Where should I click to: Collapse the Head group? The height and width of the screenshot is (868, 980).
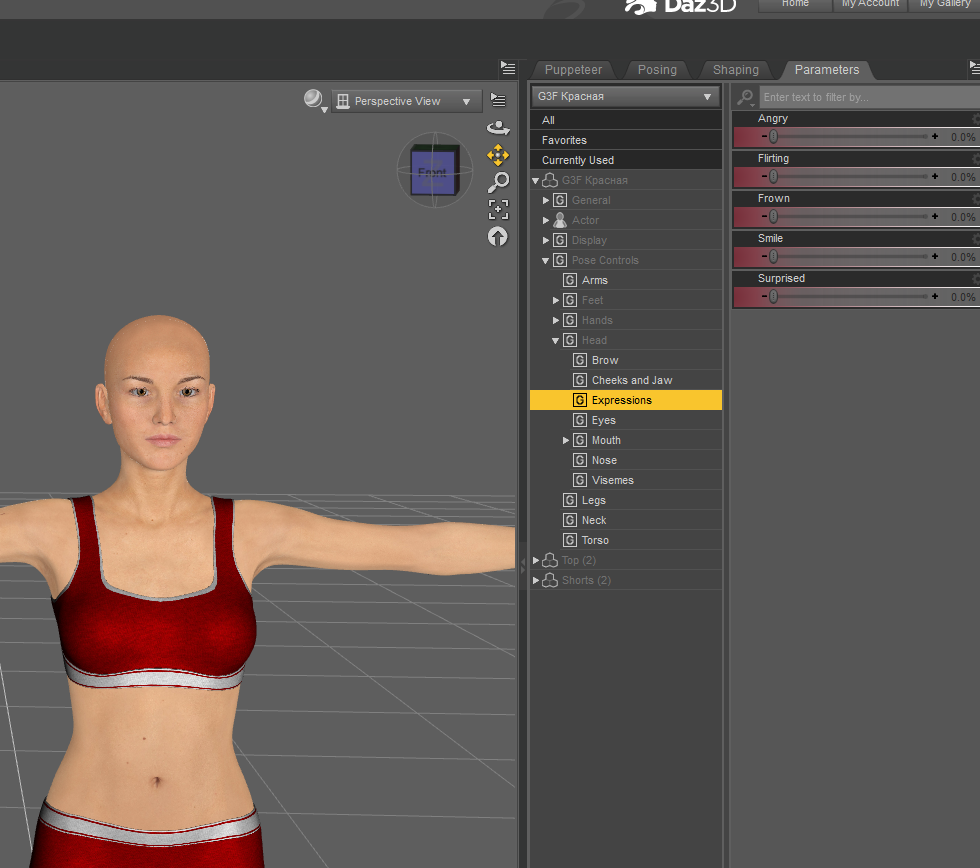pyautogui.click(x=556, y=341)
